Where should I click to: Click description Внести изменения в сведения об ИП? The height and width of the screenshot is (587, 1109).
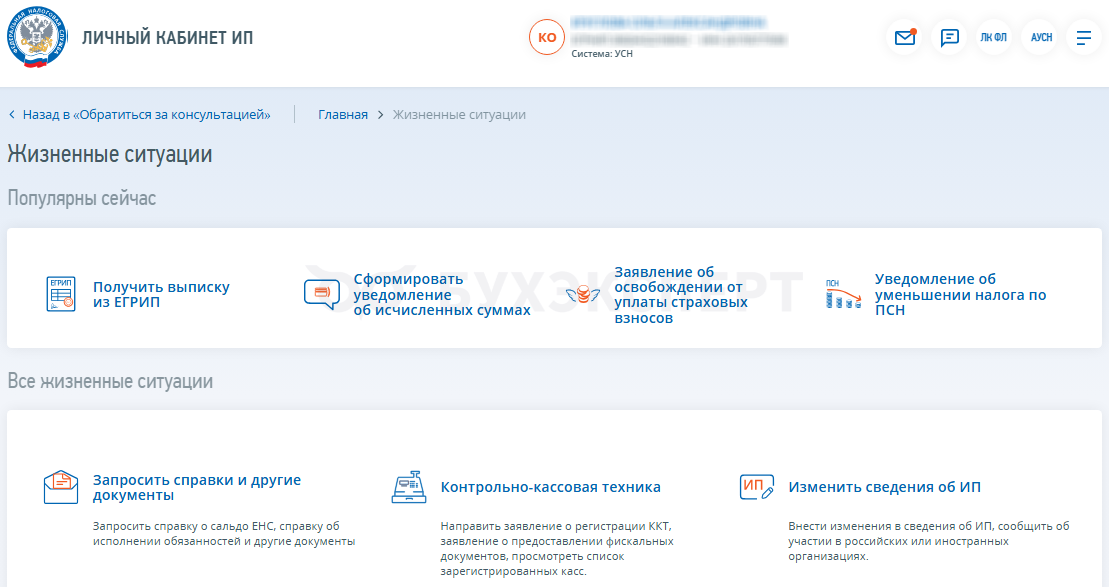[x=929, y=541]
